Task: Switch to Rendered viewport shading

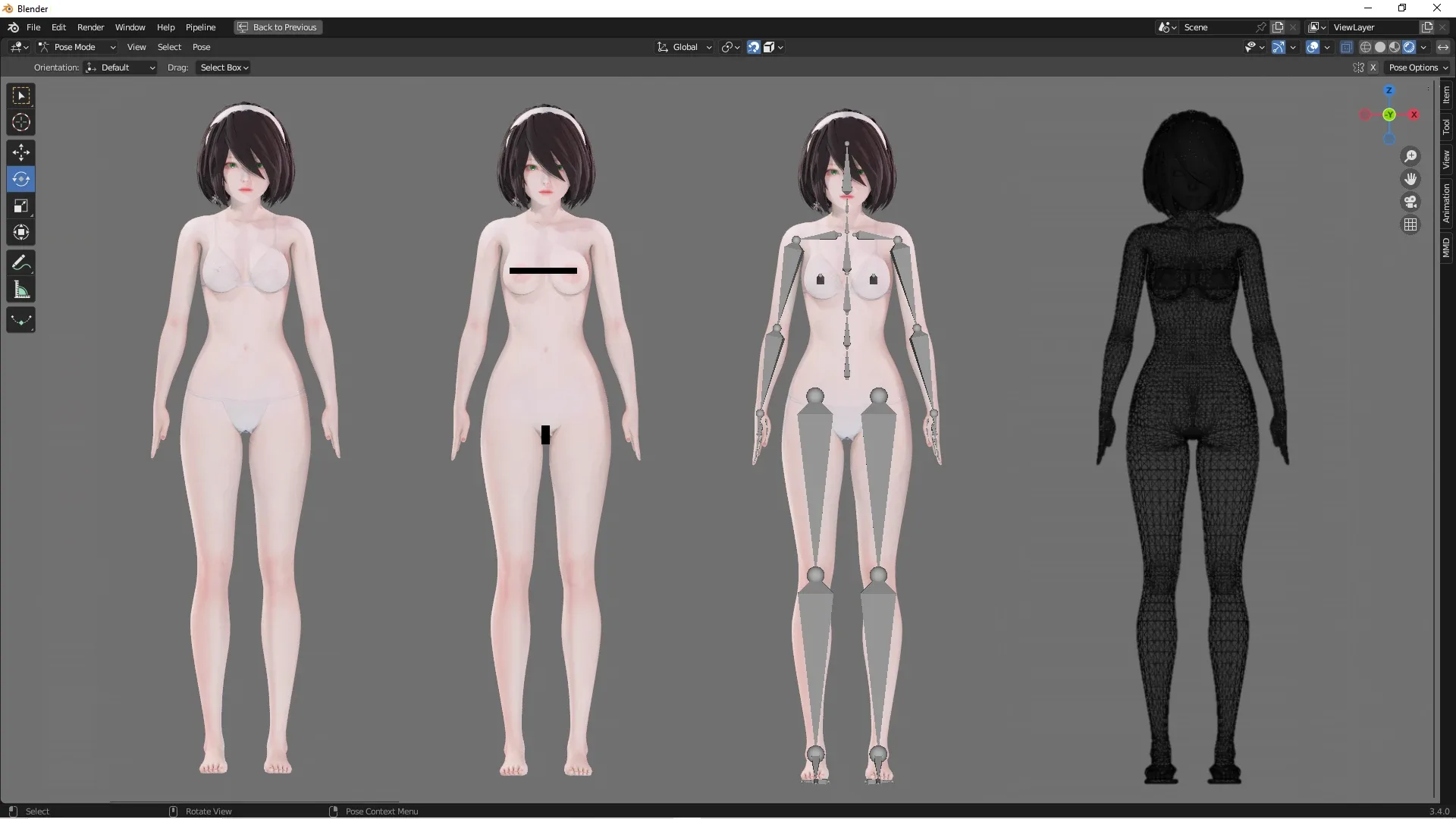Action: pyautogui.click(x=1408, y=46)
